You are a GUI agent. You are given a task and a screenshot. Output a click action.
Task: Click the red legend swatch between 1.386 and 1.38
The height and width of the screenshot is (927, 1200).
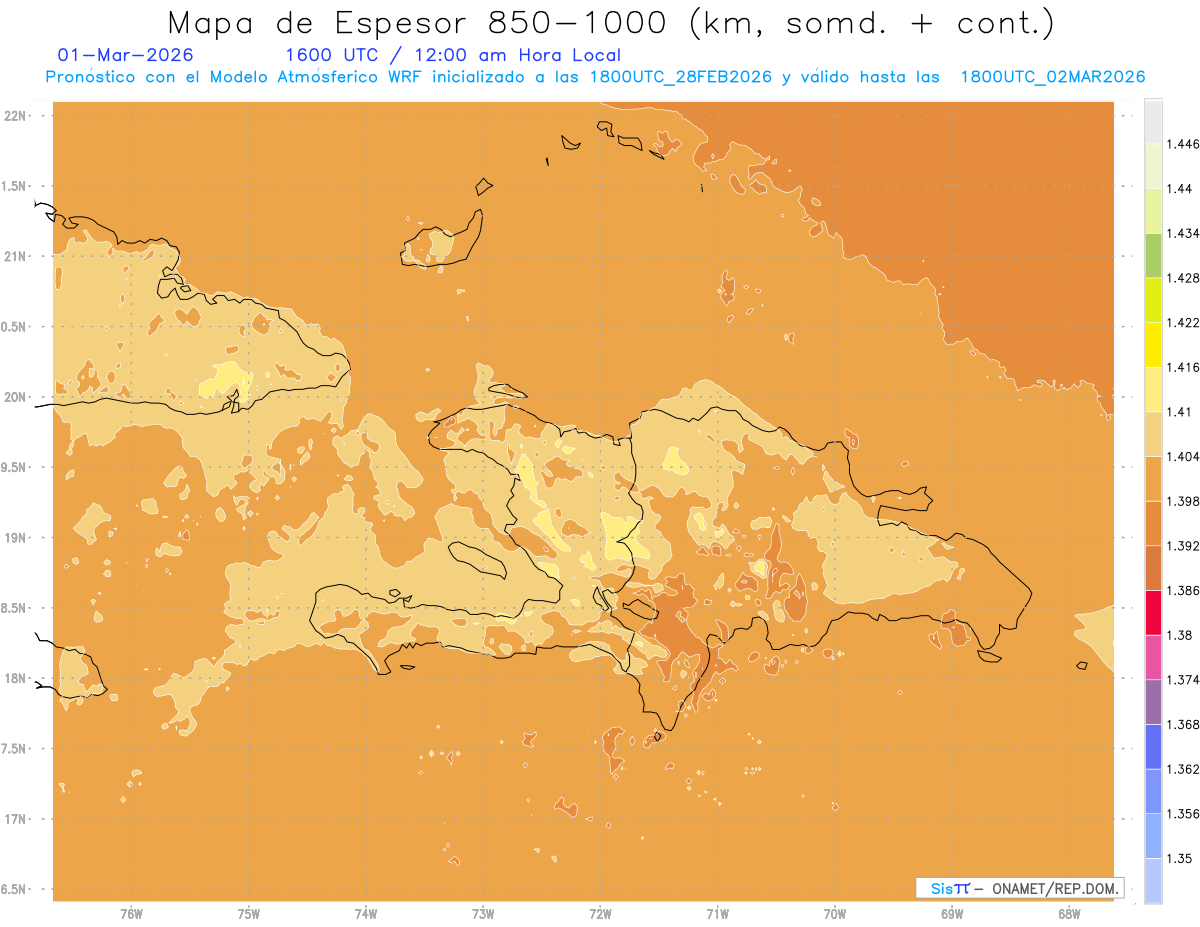[1153, 612]
